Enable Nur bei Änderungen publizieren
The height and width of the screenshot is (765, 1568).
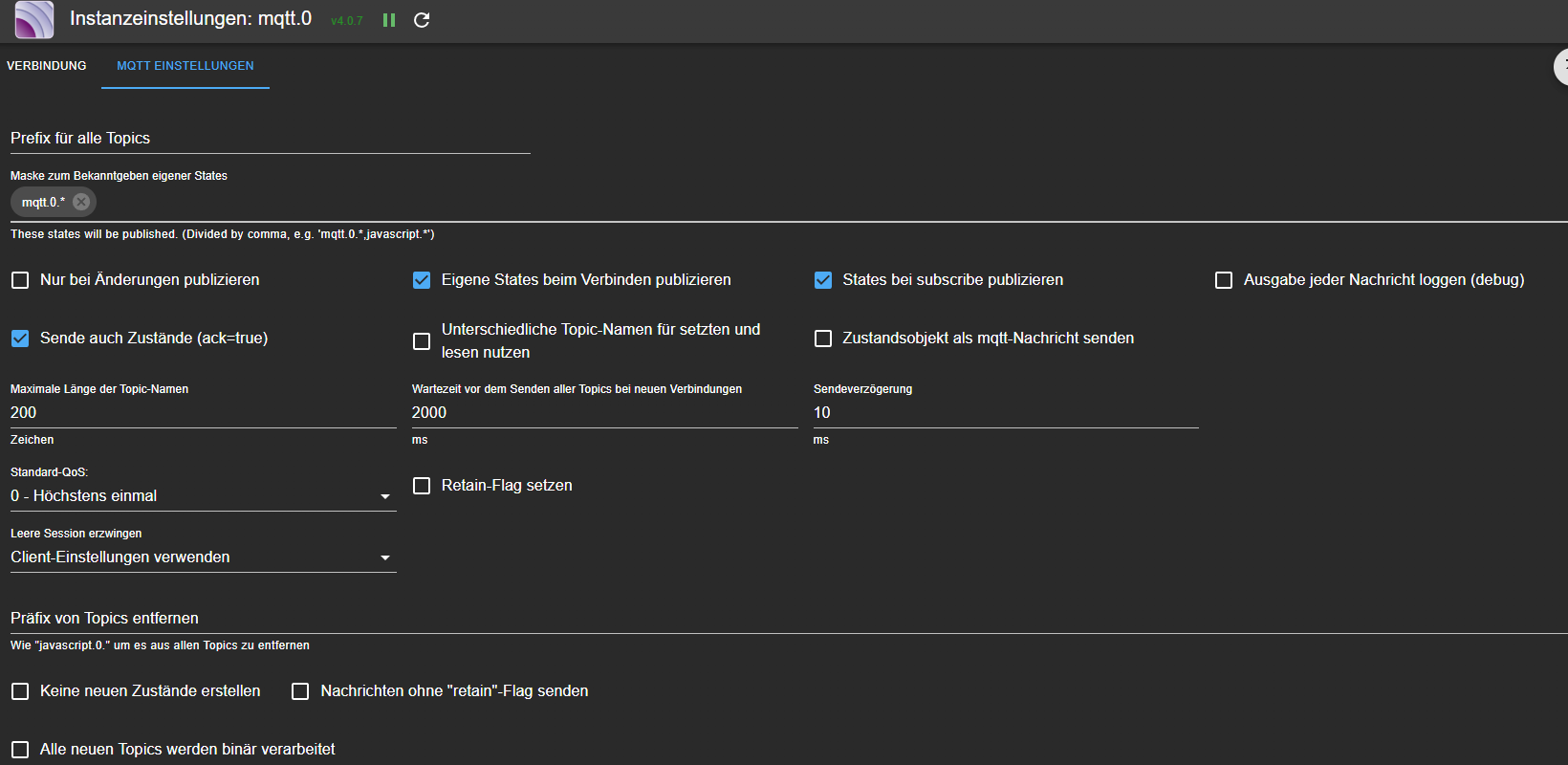[x=20, y=280]
